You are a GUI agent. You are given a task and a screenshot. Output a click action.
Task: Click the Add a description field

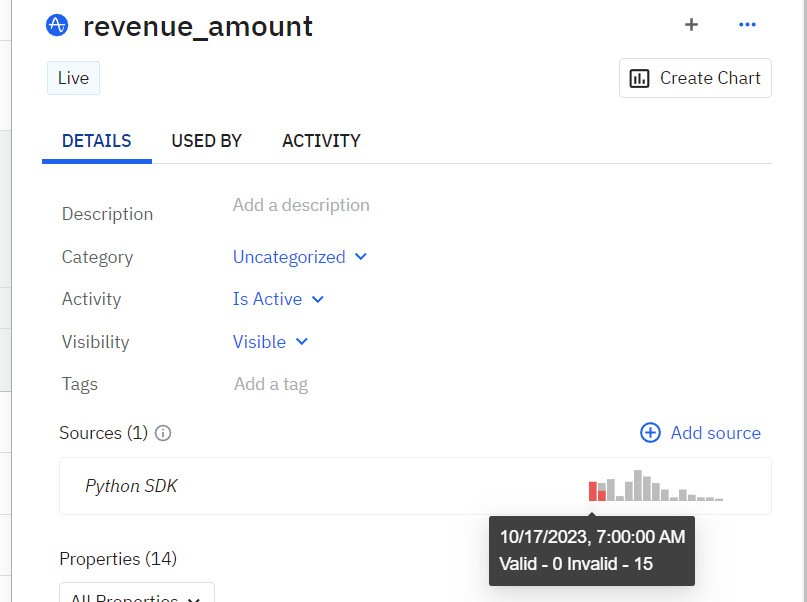301,205
